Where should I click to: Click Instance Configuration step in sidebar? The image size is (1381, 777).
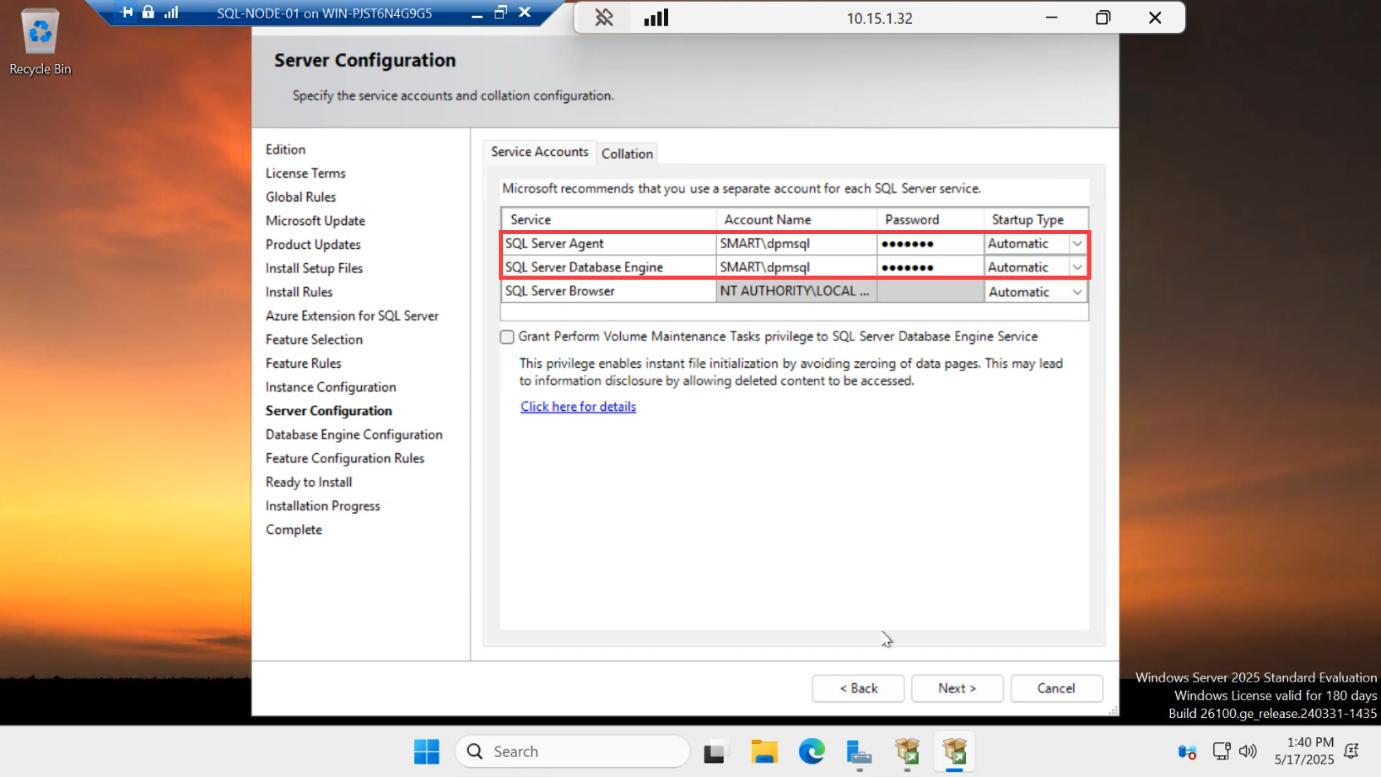pos(330,388)
